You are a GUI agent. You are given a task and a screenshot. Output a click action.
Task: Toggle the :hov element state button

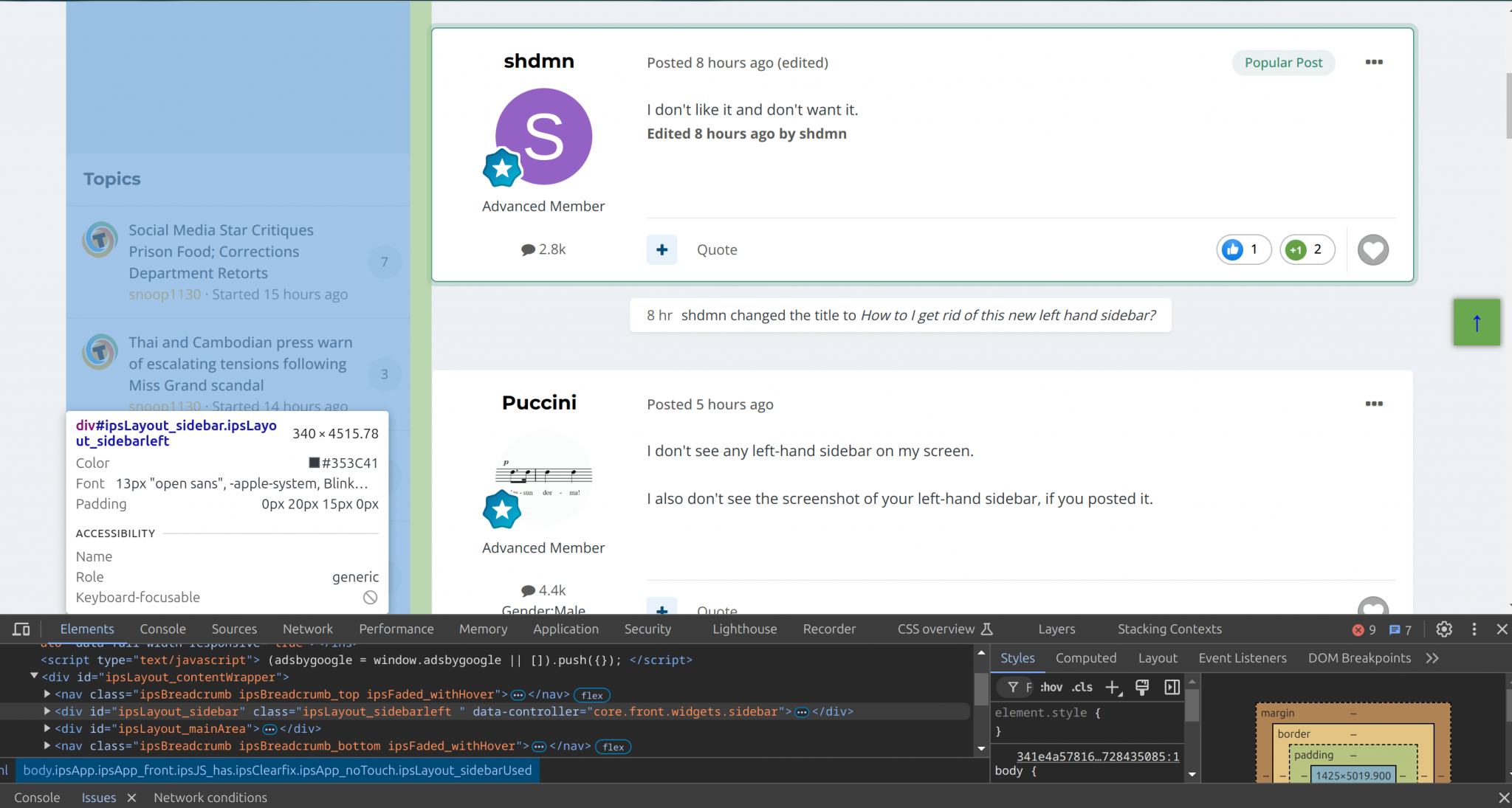click(x=1051, y=687)
